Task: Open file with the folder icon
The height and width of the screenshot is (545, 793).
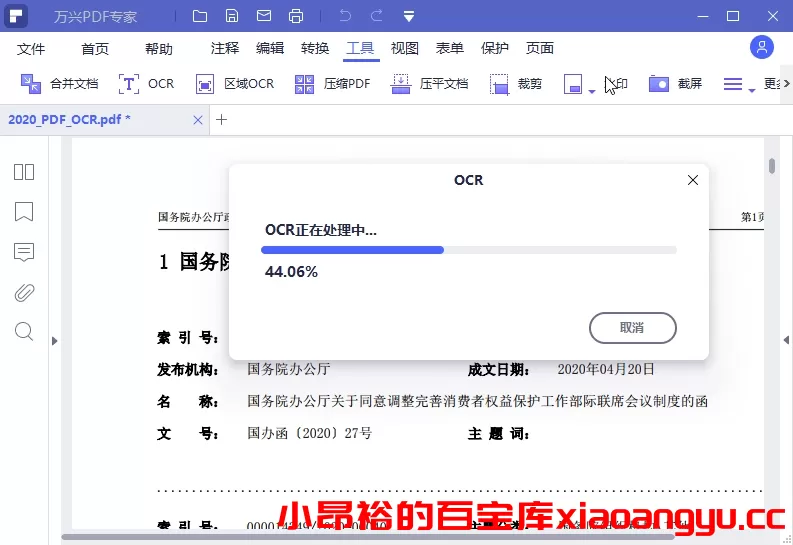Action: 200,16
